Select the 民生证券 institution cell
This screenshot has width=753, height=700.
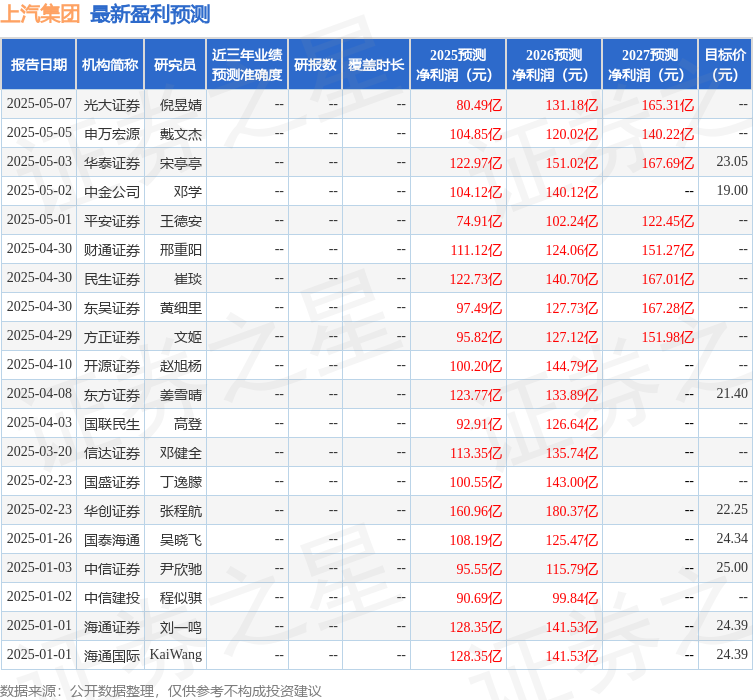tap(112, 279)
